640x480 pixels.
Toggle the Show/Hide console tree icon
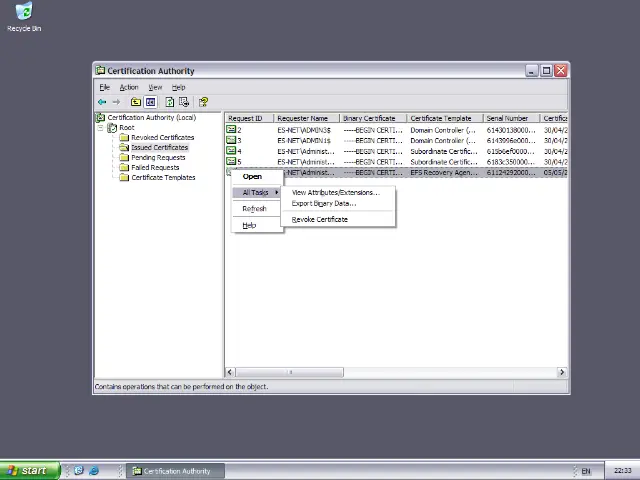[x=151, y=102]
